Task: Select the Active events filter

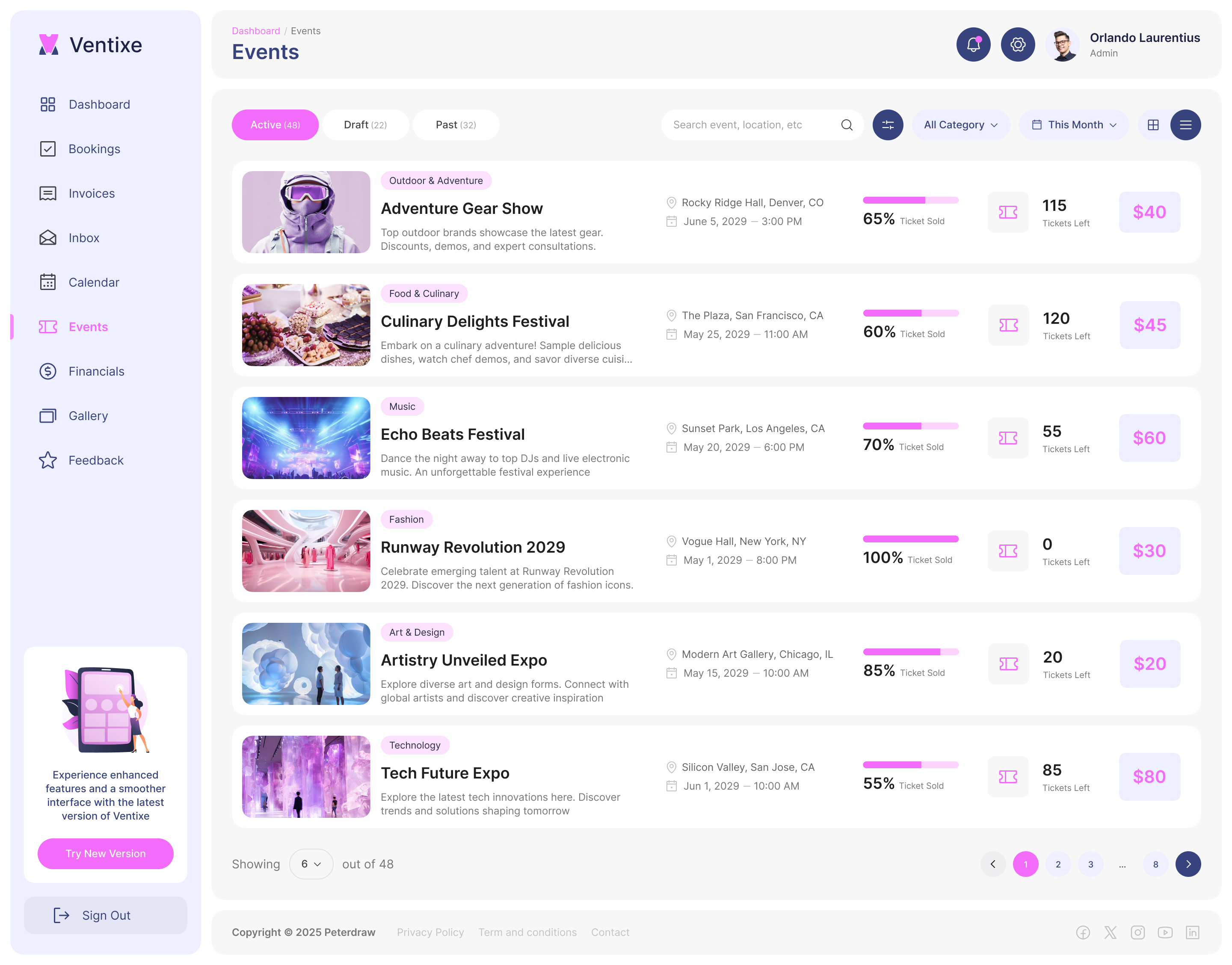Action: [x=275, y=124]
